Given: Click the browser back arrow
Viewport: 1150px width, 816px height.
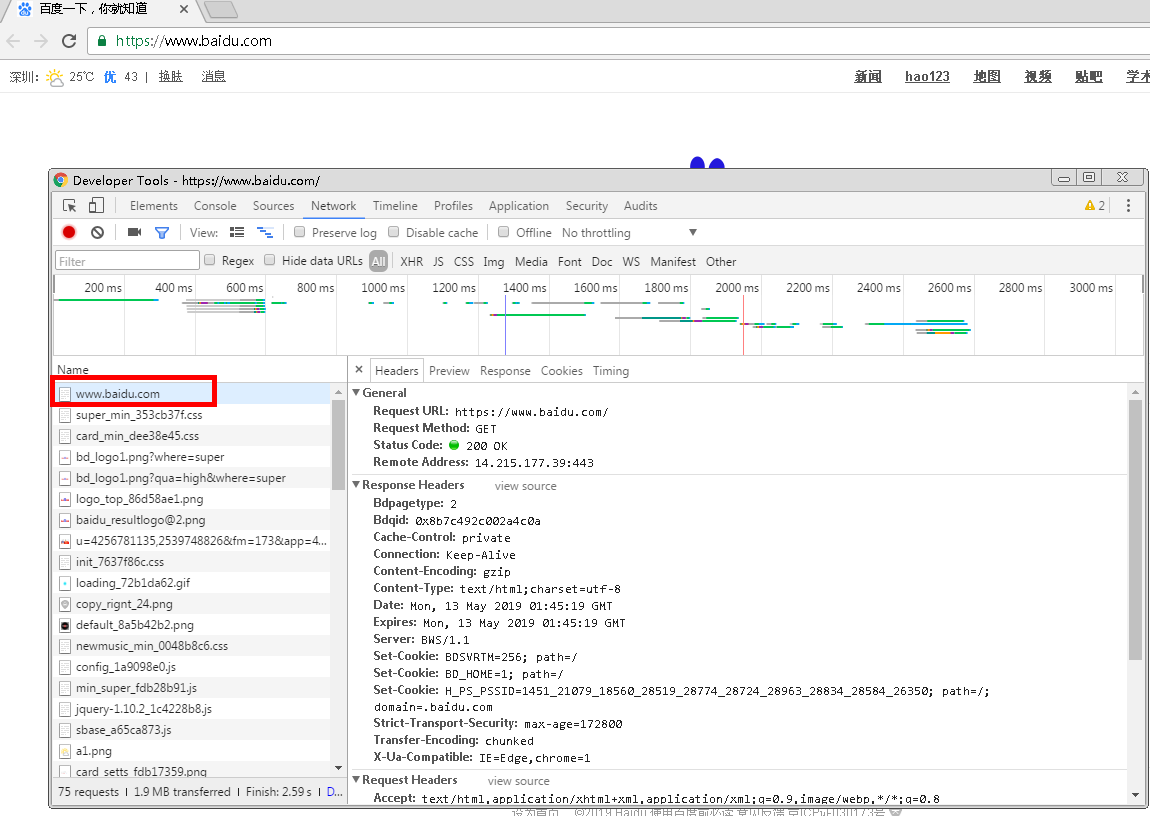Looking at the screenshot, I should [x=12, y=41].
